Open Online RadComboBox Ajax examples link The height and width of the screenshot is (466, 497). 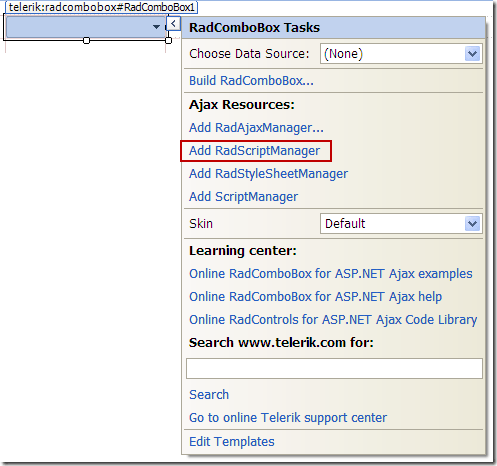331,274
